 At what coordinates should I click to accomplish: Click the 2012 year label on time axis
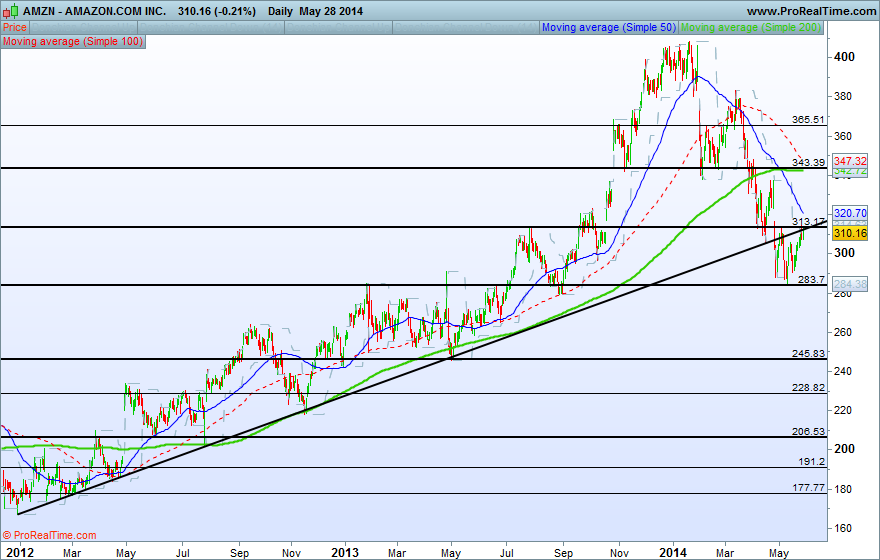pyautogui.click(x=20, y=553)
